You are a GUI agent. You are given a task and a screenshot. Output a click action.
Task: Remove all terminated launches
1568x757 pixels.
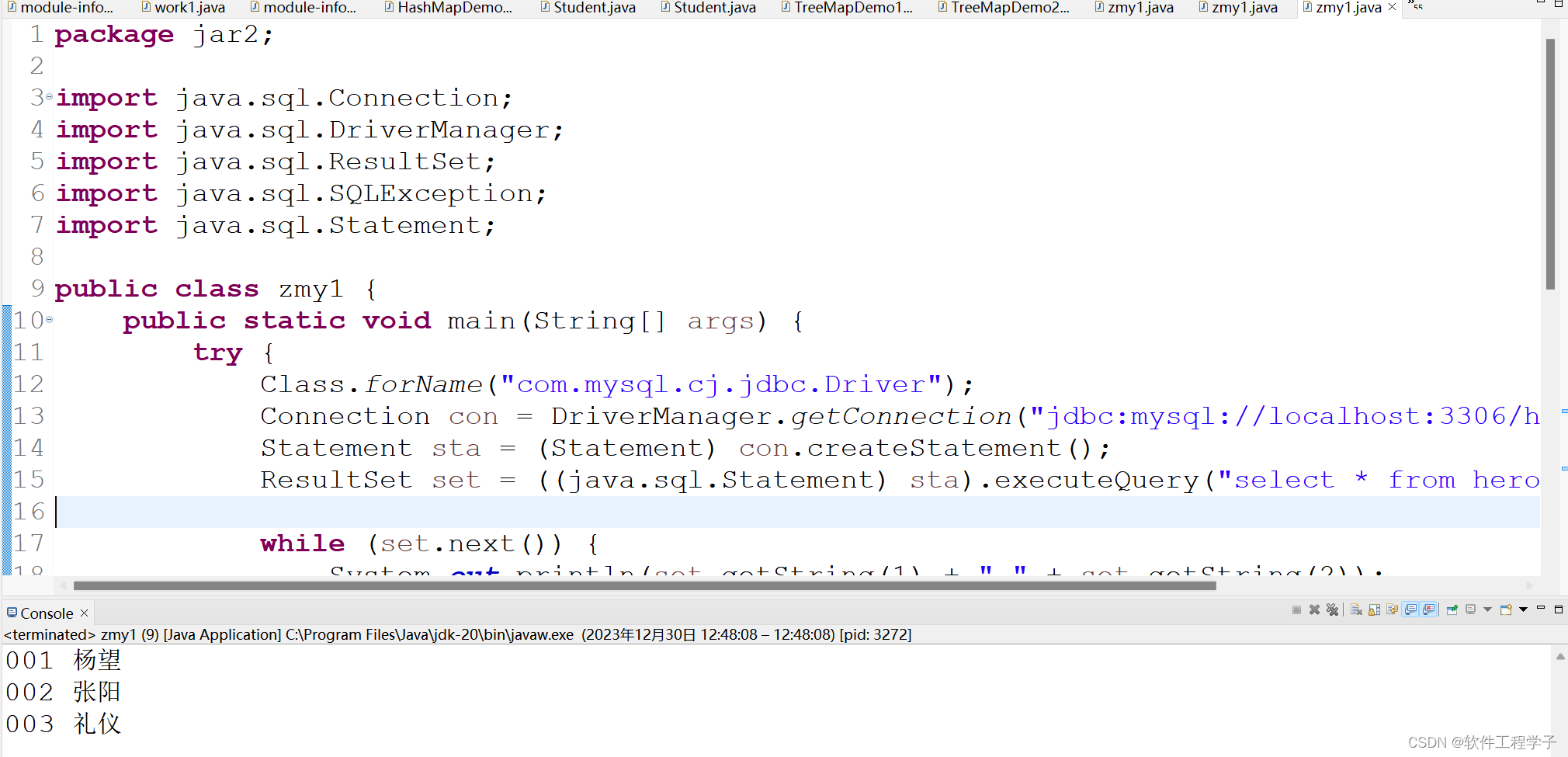click(1334, 610)
